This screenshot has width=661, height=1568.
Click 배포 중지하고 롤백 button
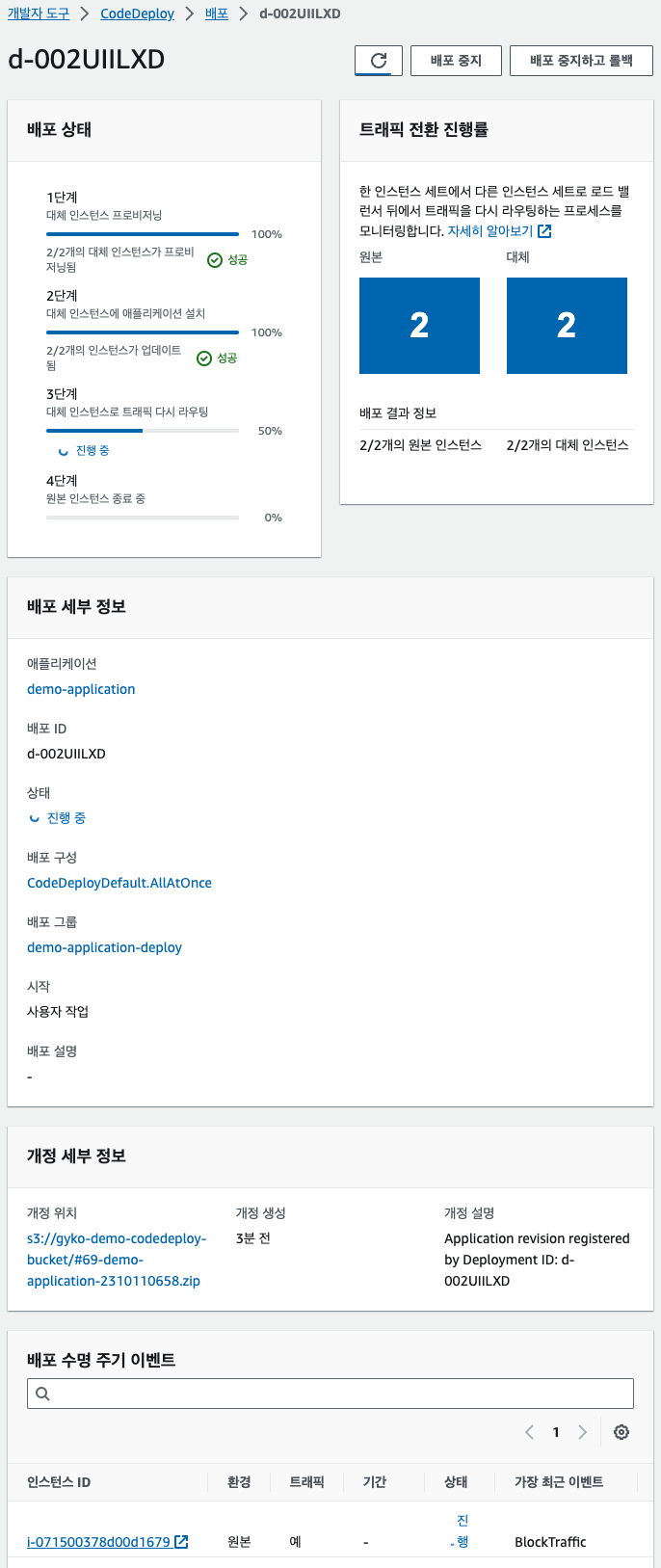[x=581, y=61]
